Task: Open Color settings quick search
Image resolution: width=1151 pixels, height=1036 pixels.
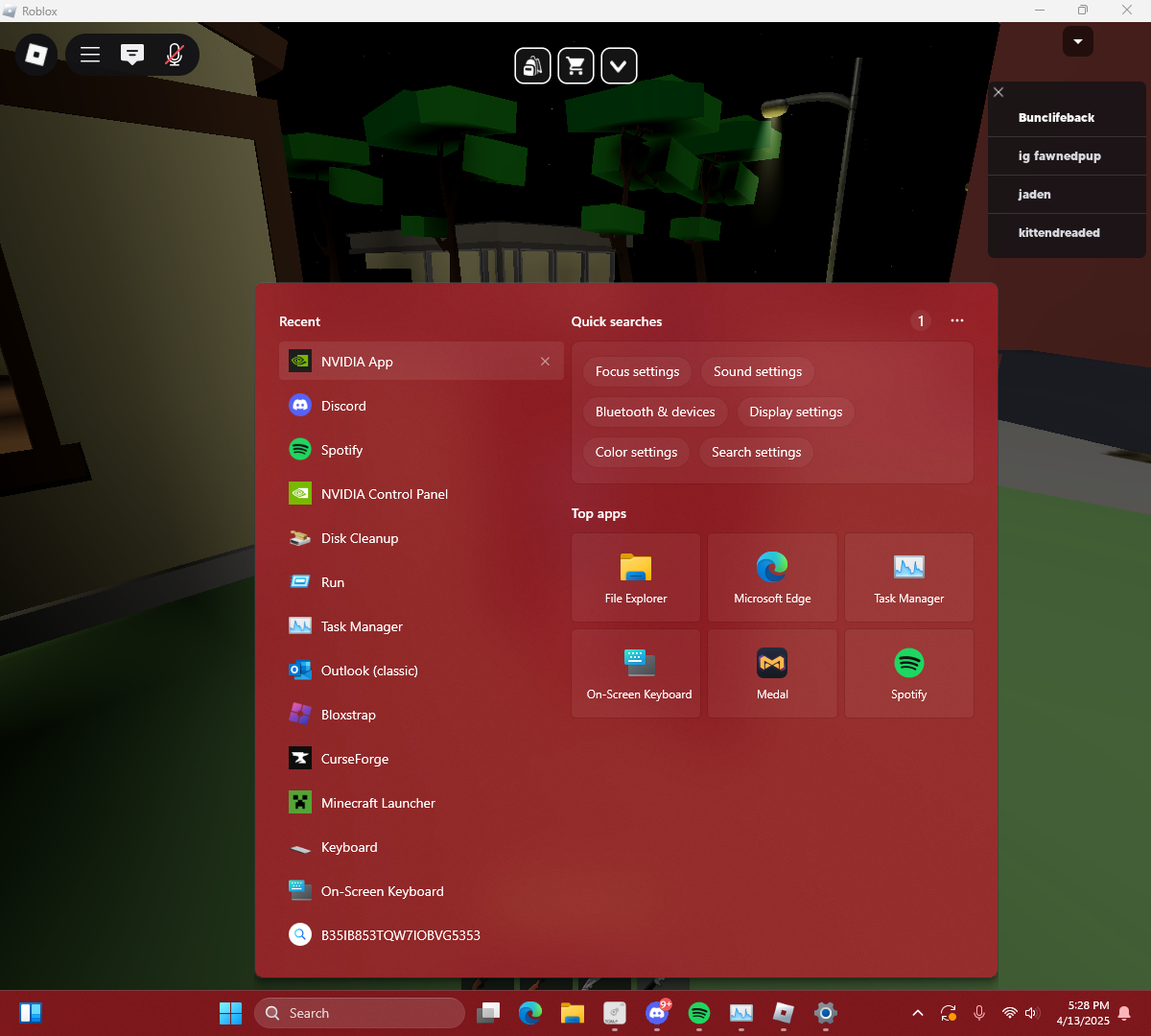Action: pyautogui.click(x=636, y=452)
